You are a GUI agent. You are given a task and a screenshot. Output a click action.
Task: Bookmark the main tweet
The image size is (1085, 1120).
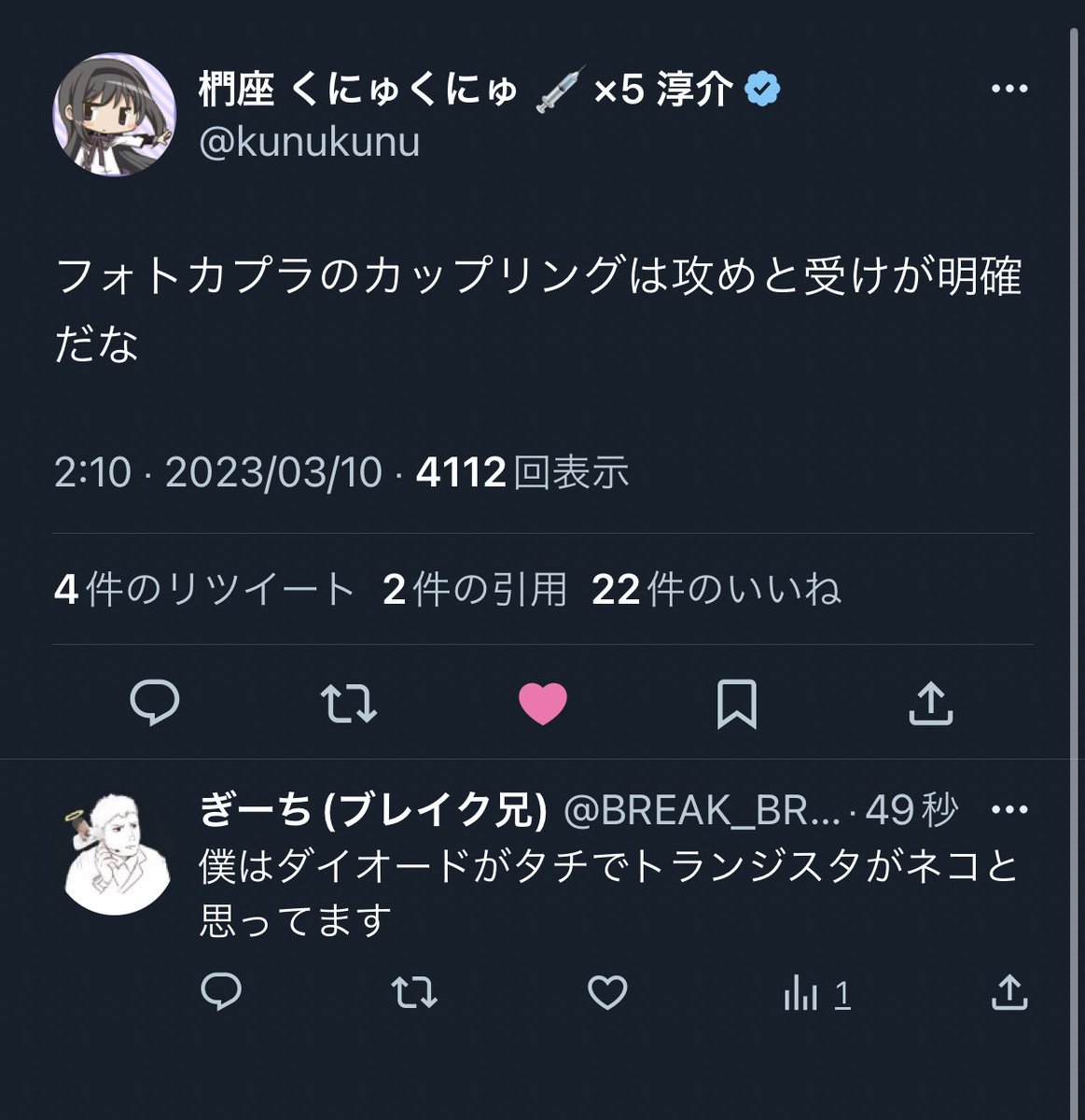737,704
